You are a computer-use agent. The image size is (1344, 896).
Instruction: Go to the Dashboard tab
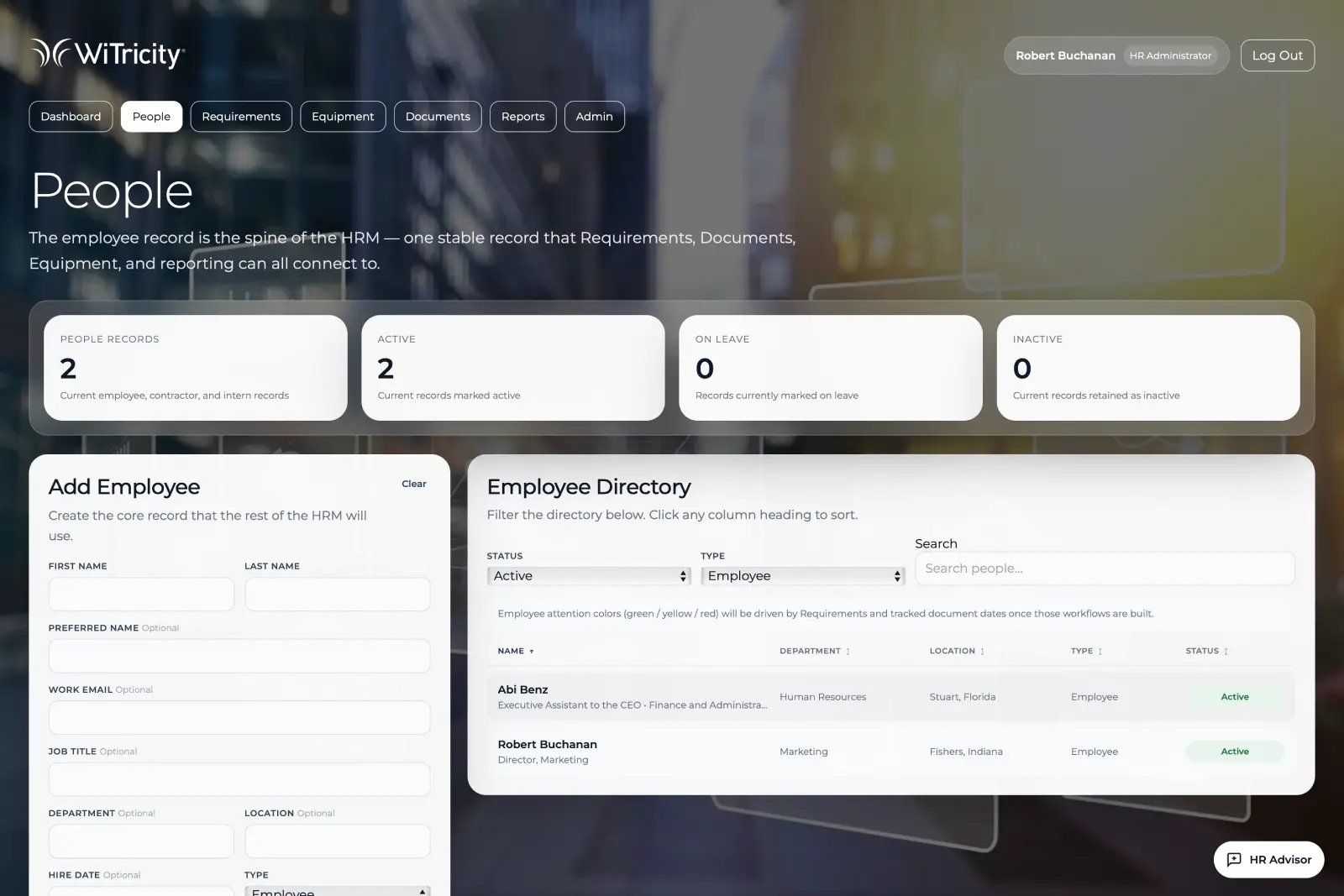click(x=71, y=117)
